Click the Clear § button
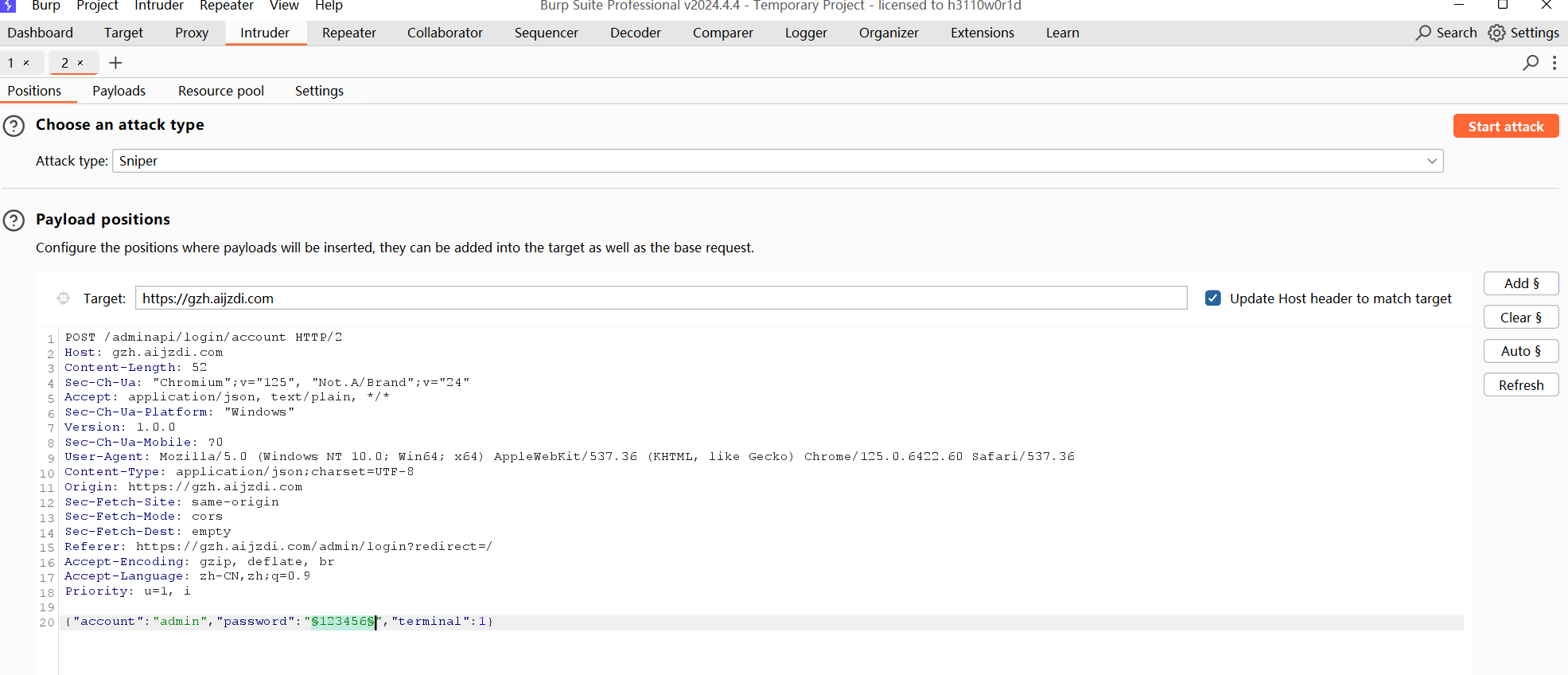Screen dimensions: 1568x675 click(1521, 318)
